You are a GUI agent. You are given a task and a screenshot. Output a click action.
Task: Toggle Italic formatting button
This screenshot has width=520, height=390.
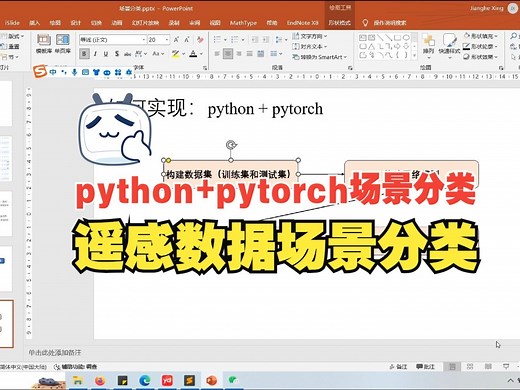tap(95, 54)
